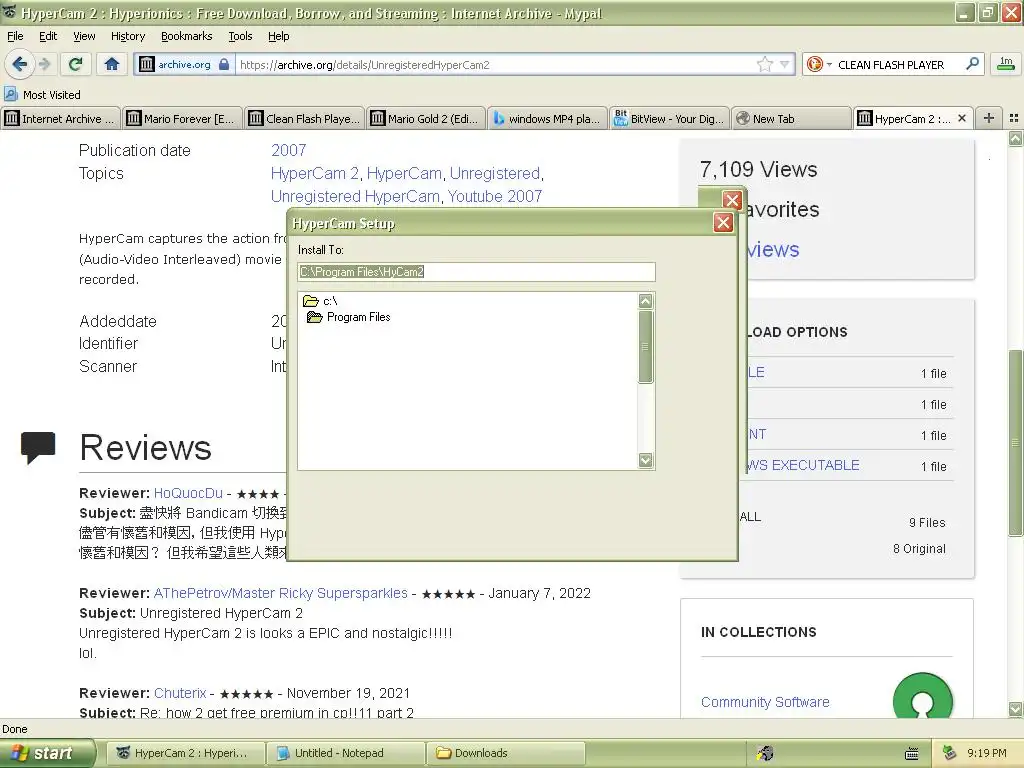
Task: Click the Reviews speech bubble icon
Action: [38, 447]
